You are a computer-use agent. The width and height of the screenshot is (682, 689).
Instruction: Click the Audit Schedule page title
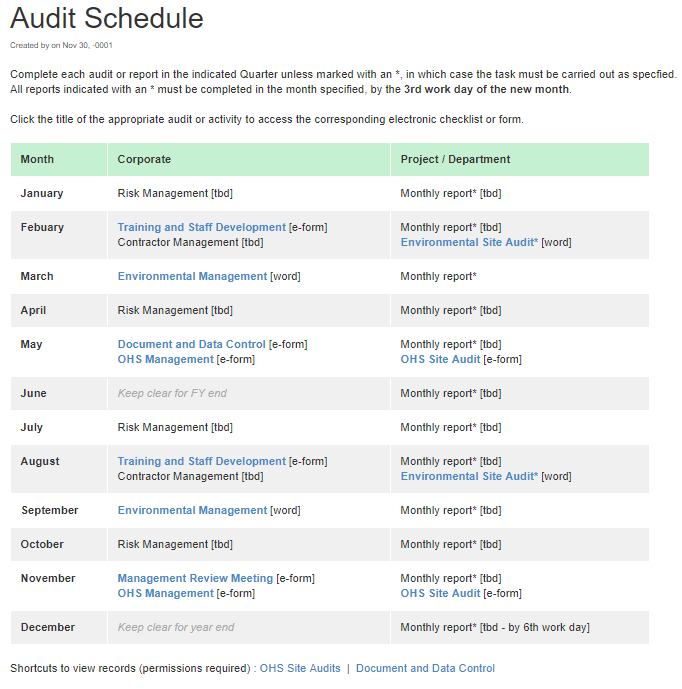tap(107, 18)
